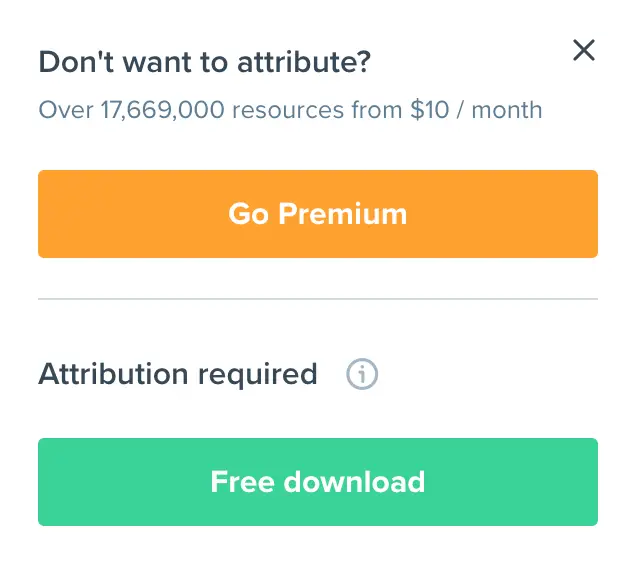Click the "Over" subtitle text beginning
The height and width of the screenshot is (564, 636).
[x=66, y=110]
